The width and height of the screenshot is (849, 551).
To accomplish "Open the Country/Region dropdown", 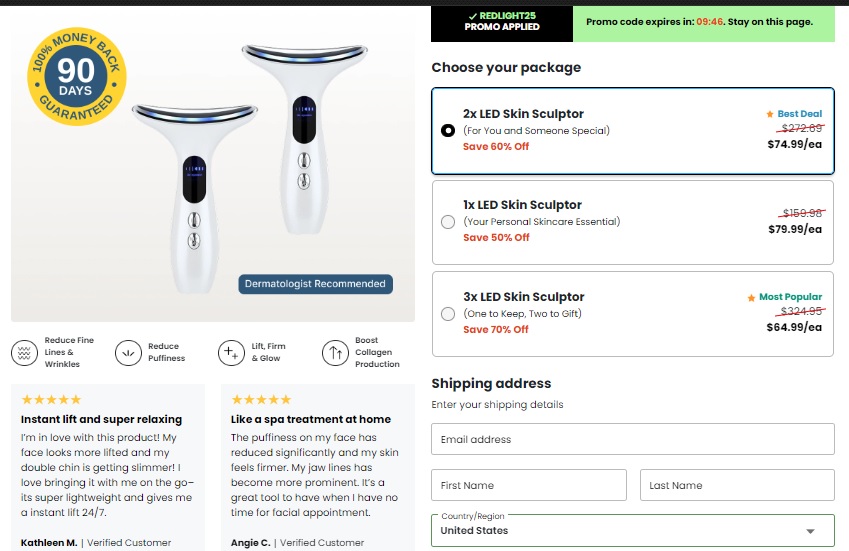I will [632, 530].
